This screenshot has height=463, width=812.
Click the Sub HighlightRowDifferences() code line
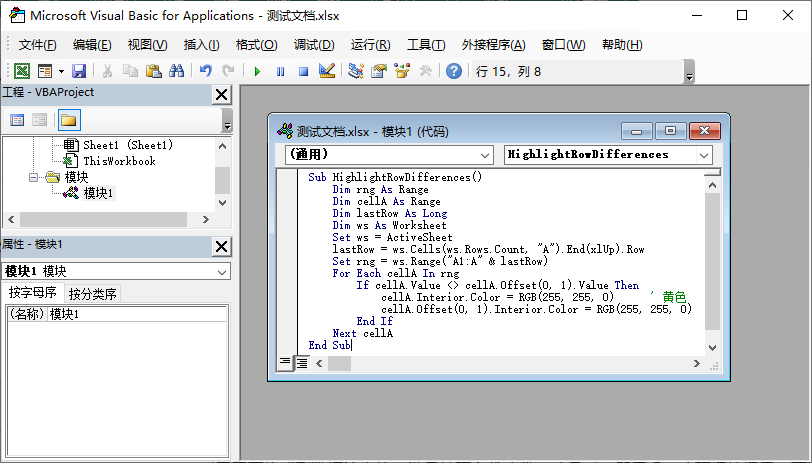point(395,177)
